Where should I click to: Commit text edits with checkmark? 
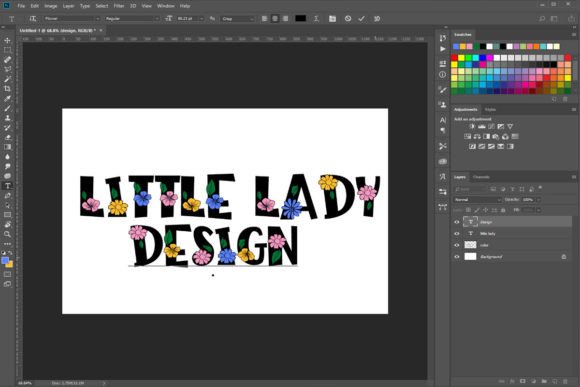[x=361, y=18]
